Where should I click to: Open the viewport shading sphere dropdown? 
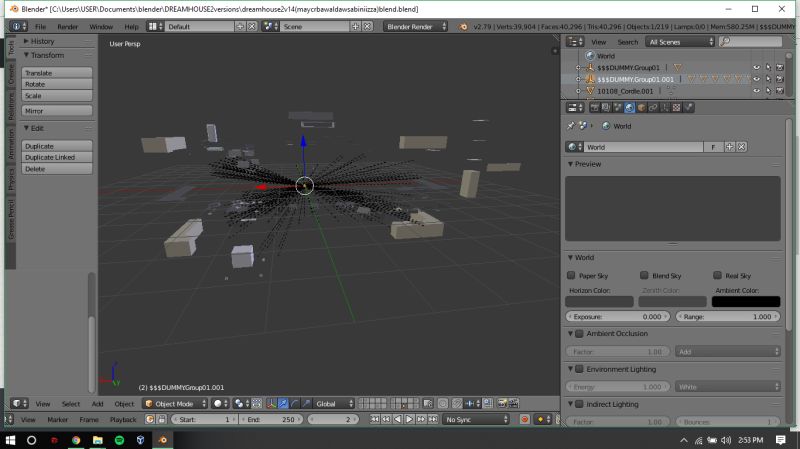tap(220, 404)
